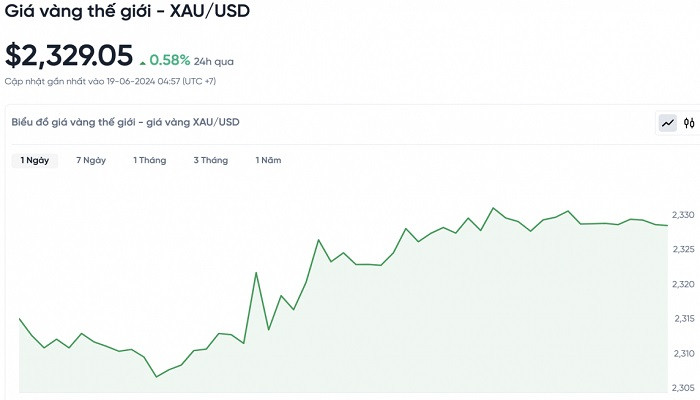700x400 pixels.
Task: Click the 2,325 y-axis label
Action: click(x=683, y=249)
